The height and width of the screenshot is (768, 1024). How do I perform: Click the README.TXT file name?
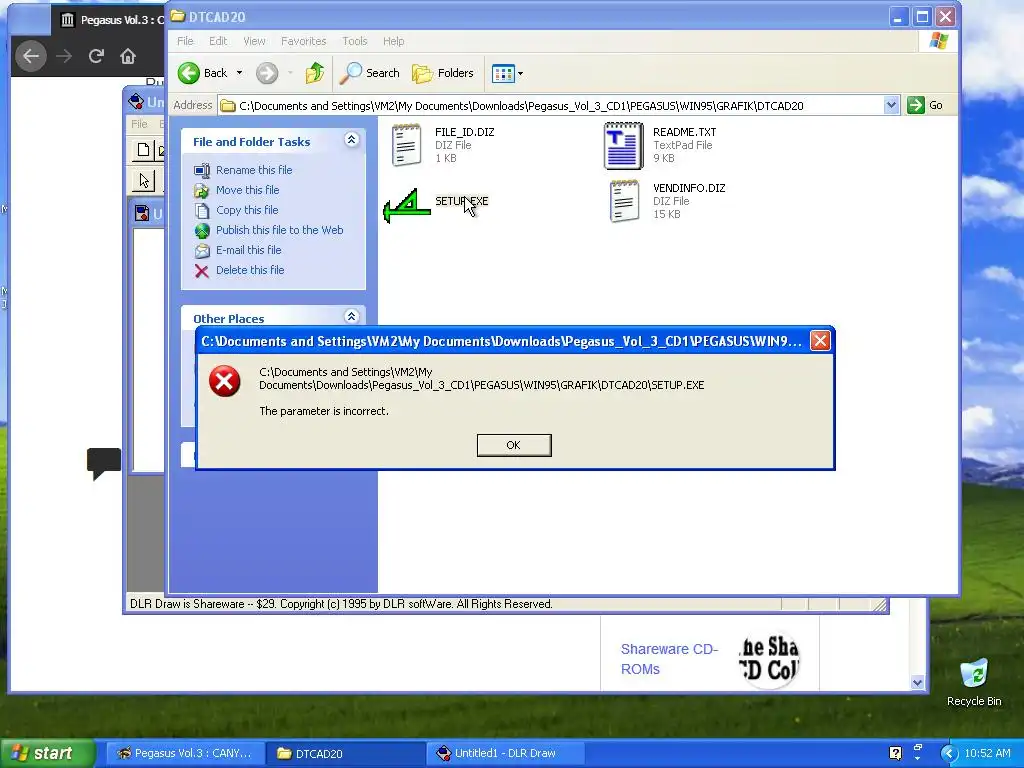point(684,132)
